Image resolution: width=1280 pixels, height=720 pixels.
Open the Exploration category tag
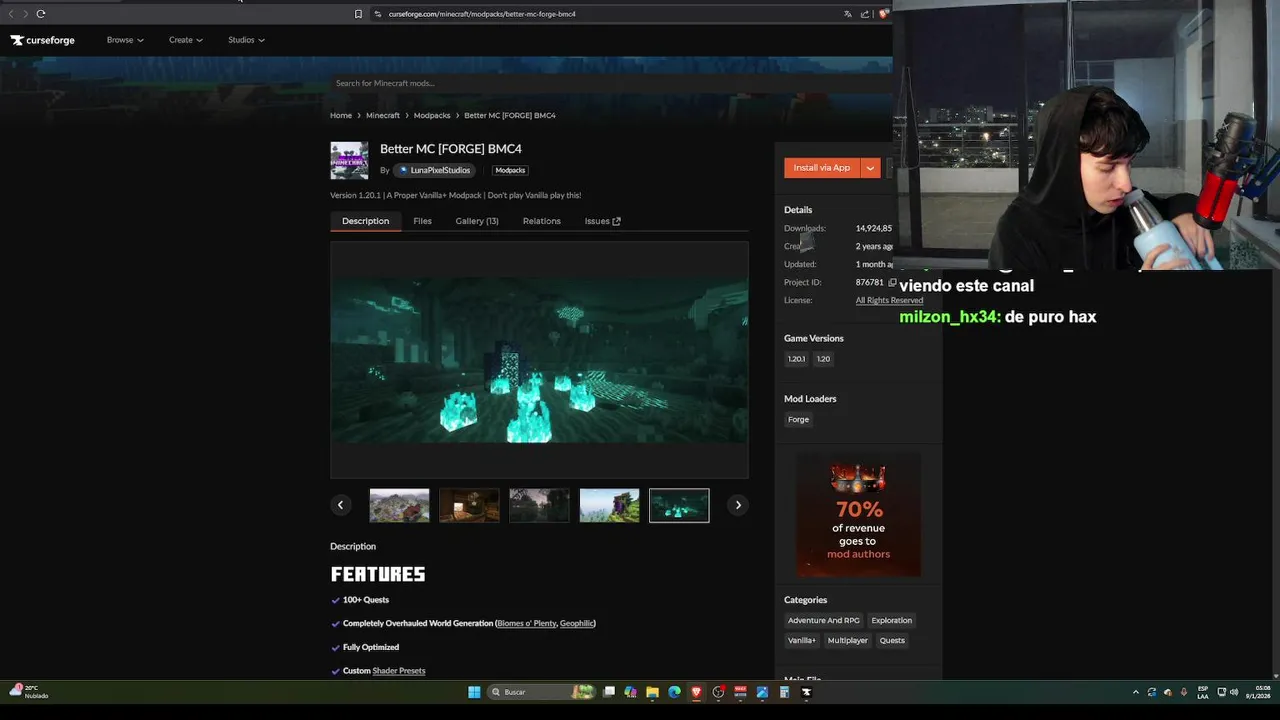891,620
